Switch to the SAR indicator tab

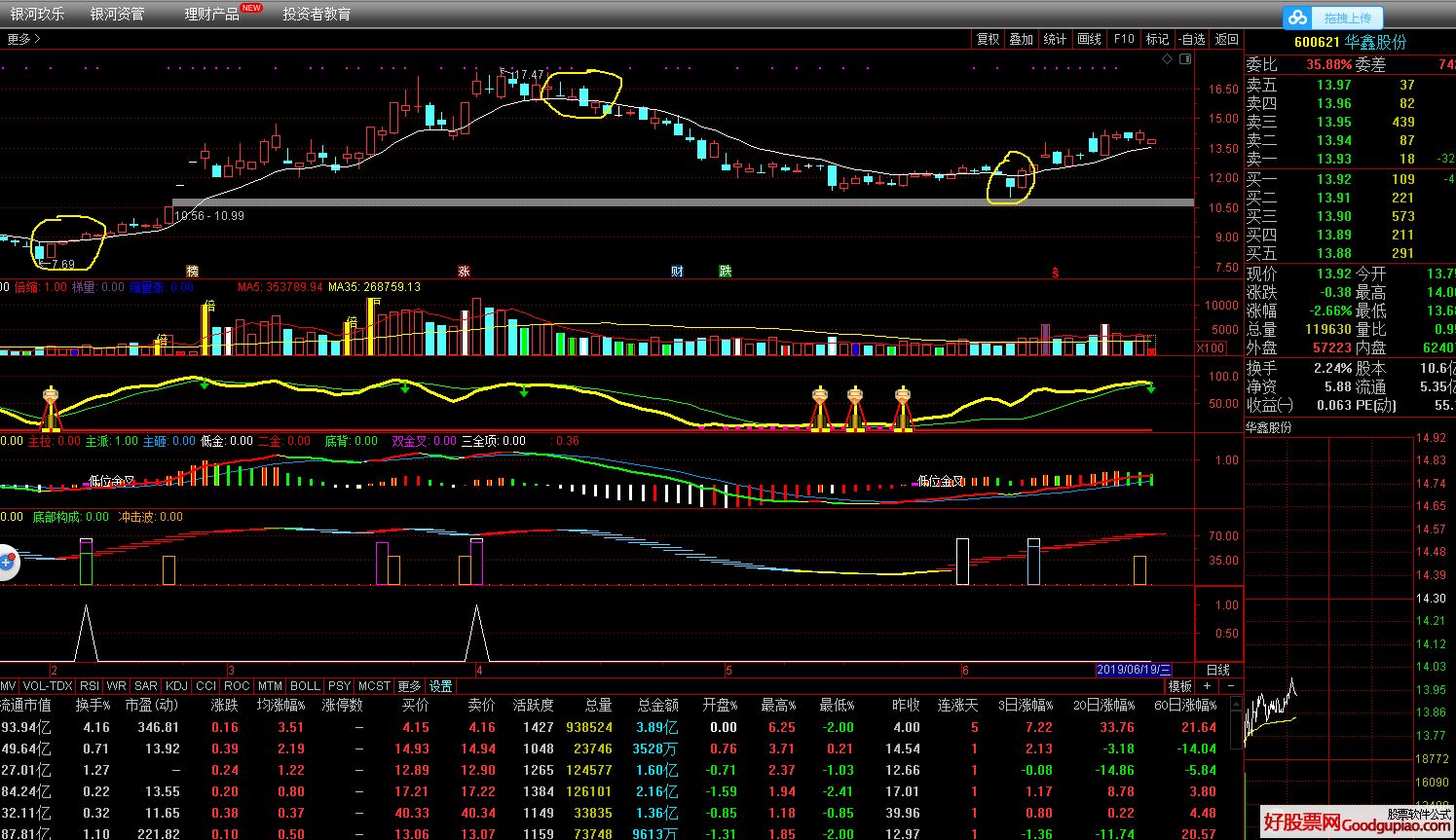pyautogui.click(x=146, y=686)
